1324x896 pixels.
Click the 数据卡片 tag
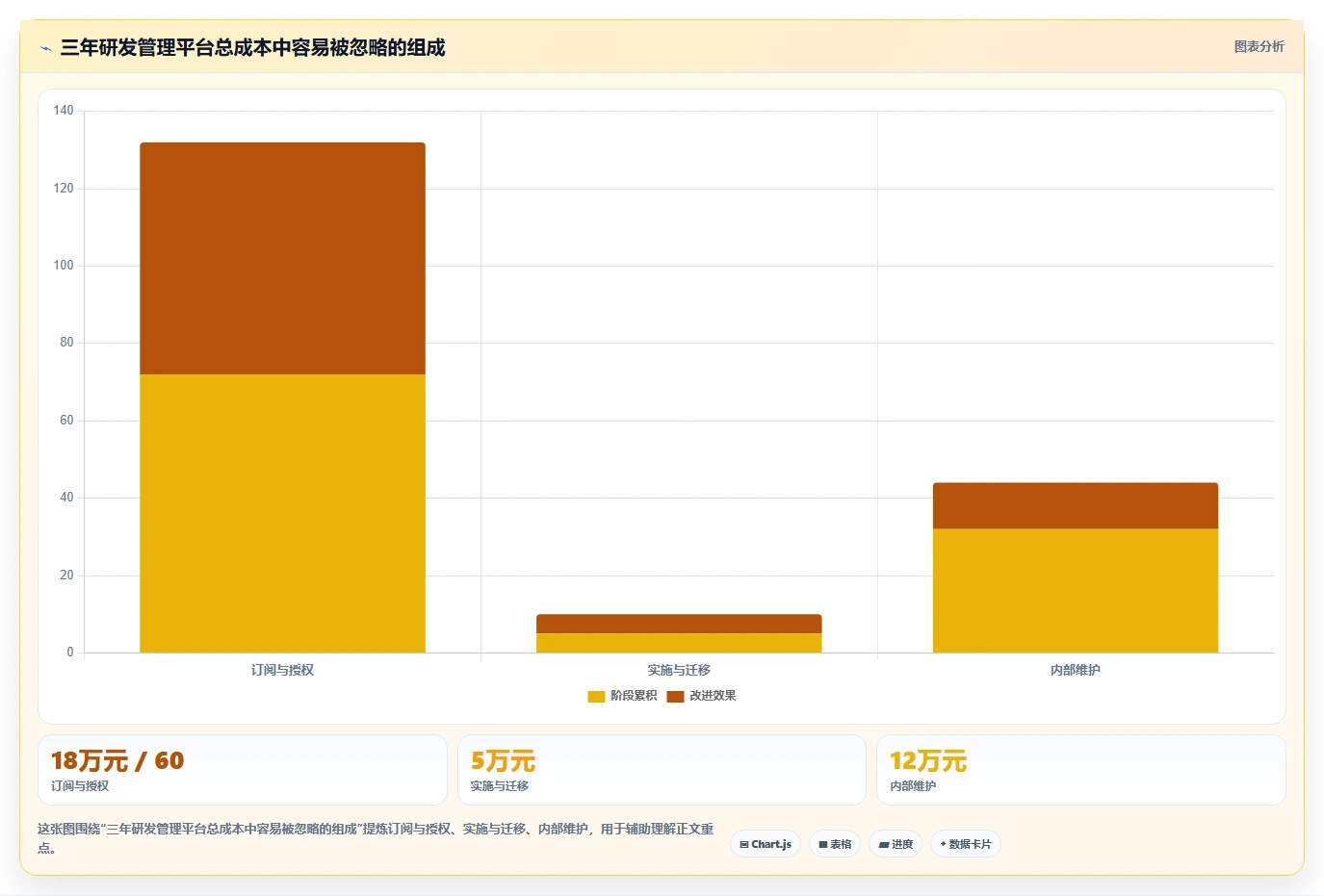[966, 844]
